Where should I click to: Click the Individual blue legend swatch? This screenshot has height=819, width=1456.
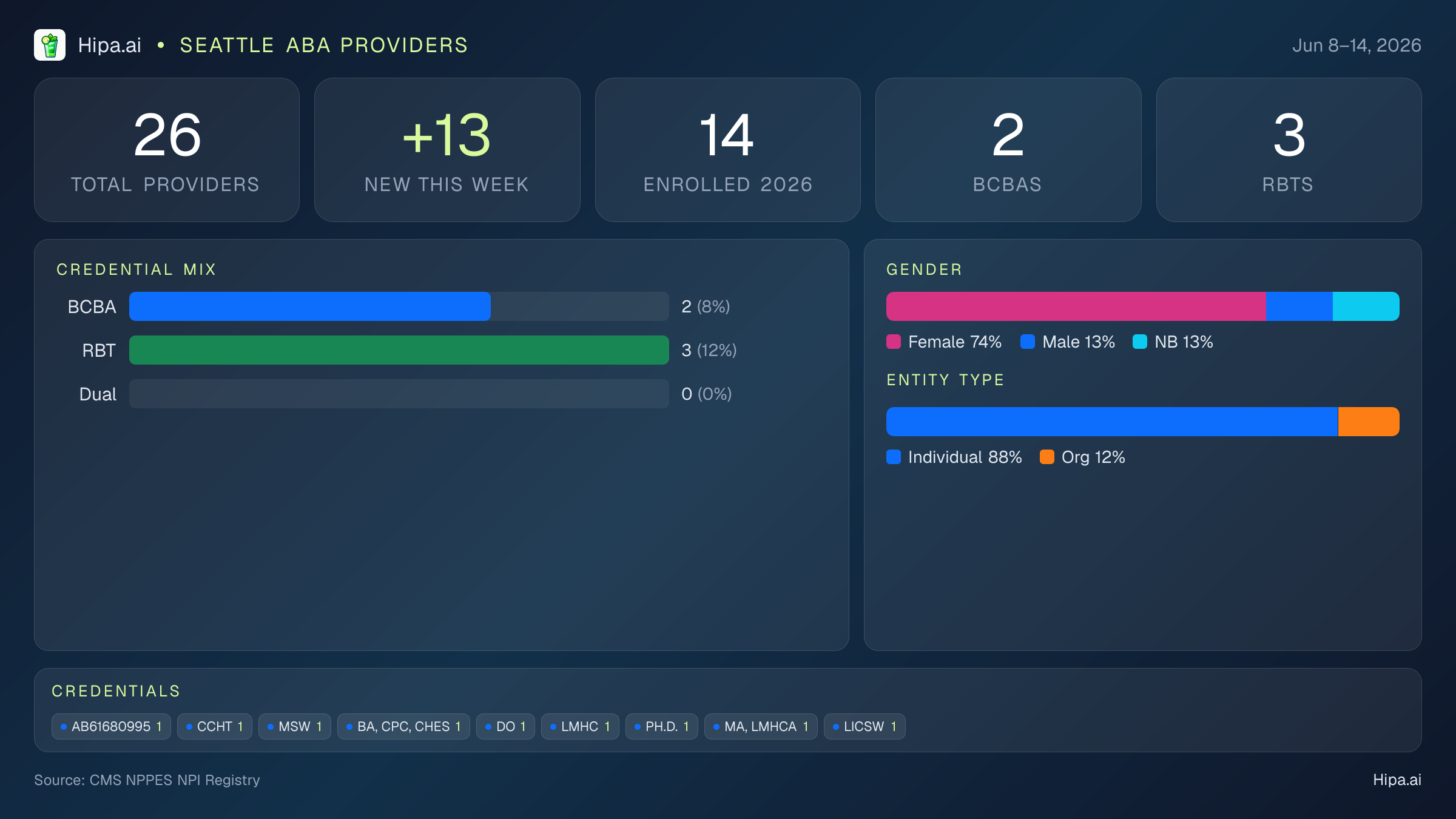(x=894, y=457)
